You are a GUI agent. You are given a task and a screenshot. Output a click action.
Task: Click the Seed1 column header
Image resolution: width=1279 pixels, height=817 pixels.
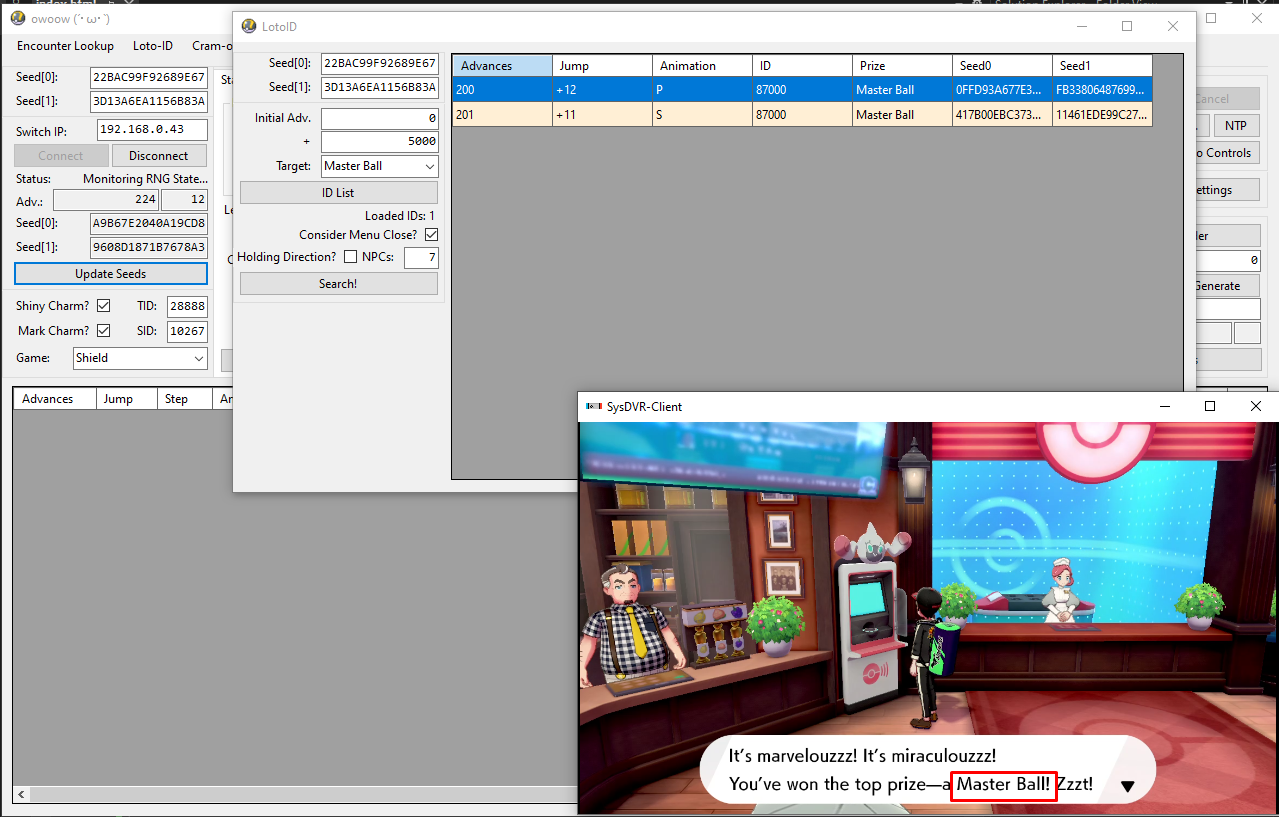1102,66
